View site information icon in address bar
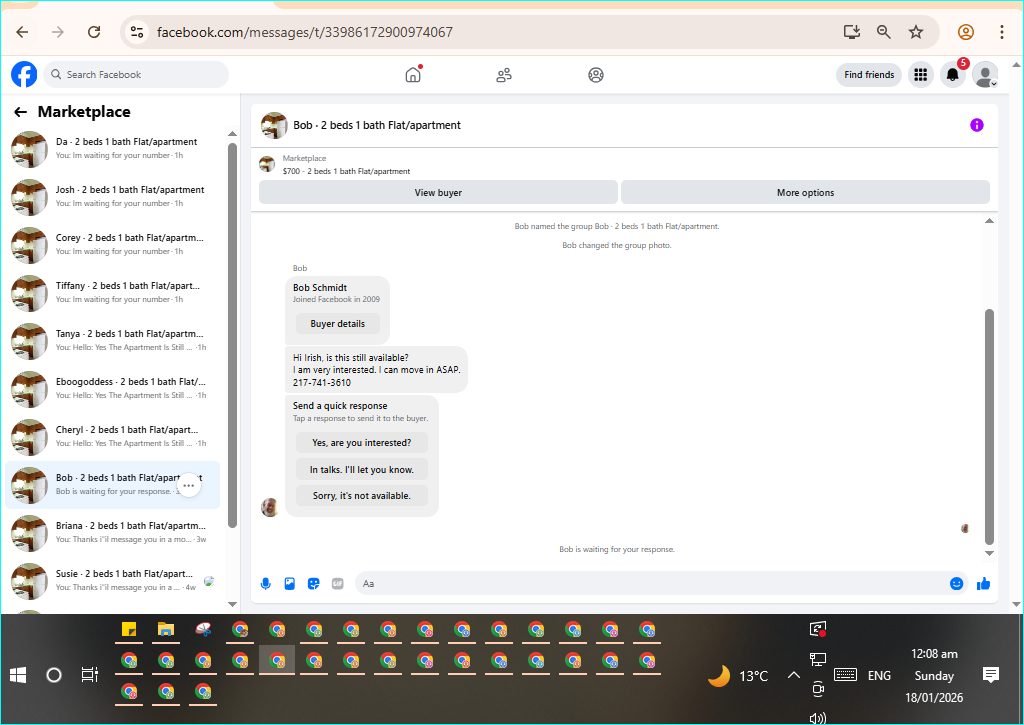Screen dimensions: 1024x725 (136, 32)
